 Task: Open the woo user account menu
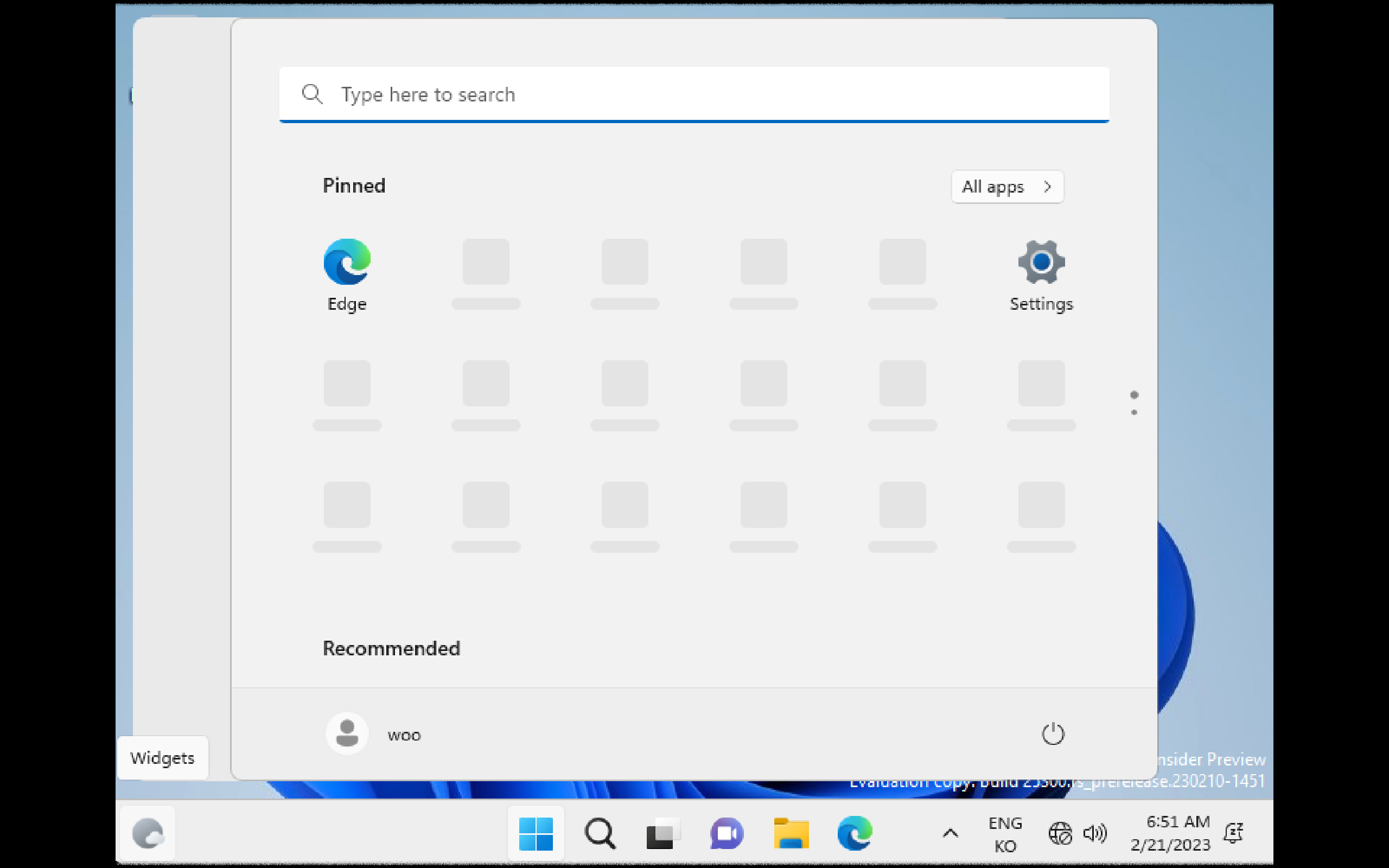[x=373, y=733]
